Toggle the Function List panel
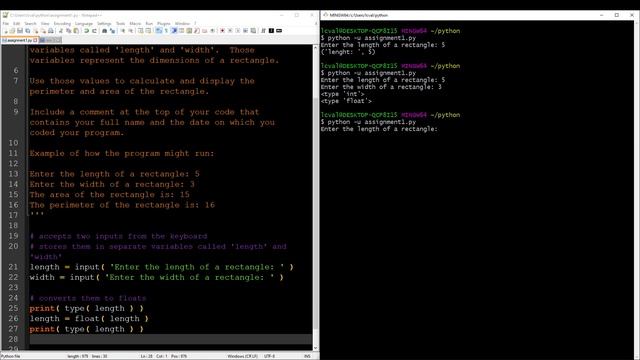Image resolution: width=640 pixels, height=360 pixels. coord(197,31)
